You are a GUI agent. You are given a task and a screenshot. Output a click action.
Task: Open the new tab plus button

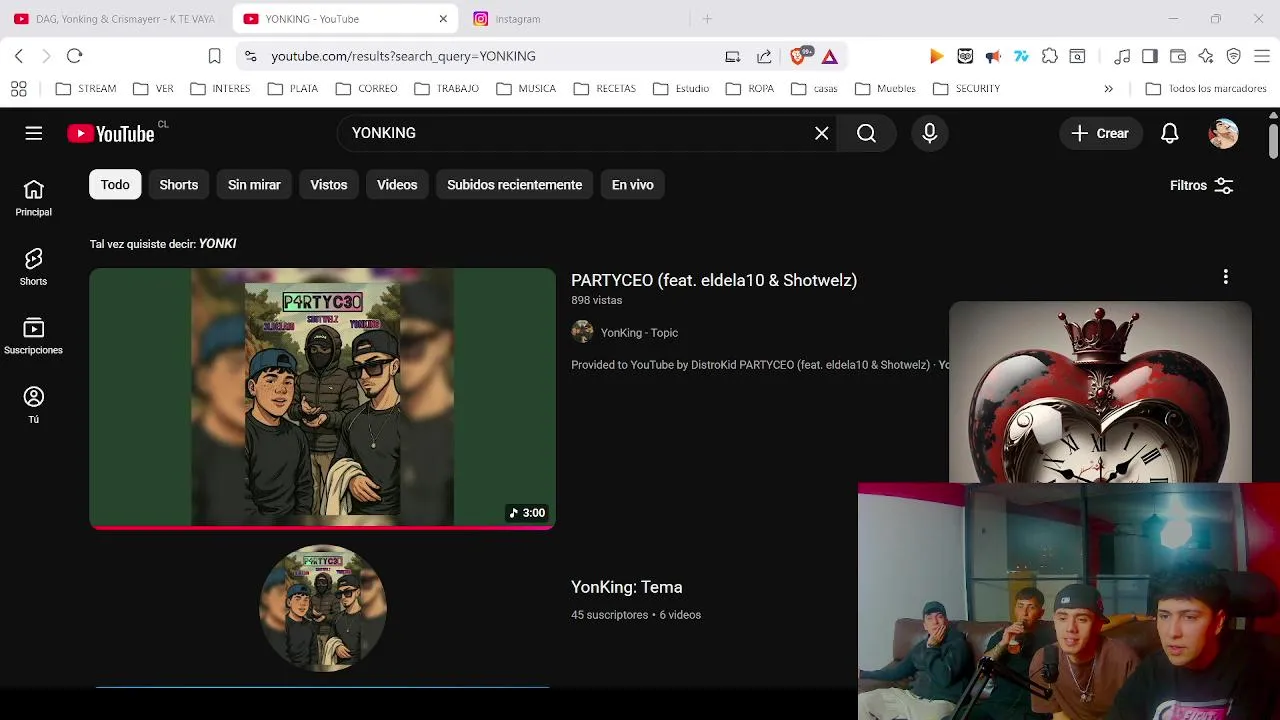click(707, 19)
